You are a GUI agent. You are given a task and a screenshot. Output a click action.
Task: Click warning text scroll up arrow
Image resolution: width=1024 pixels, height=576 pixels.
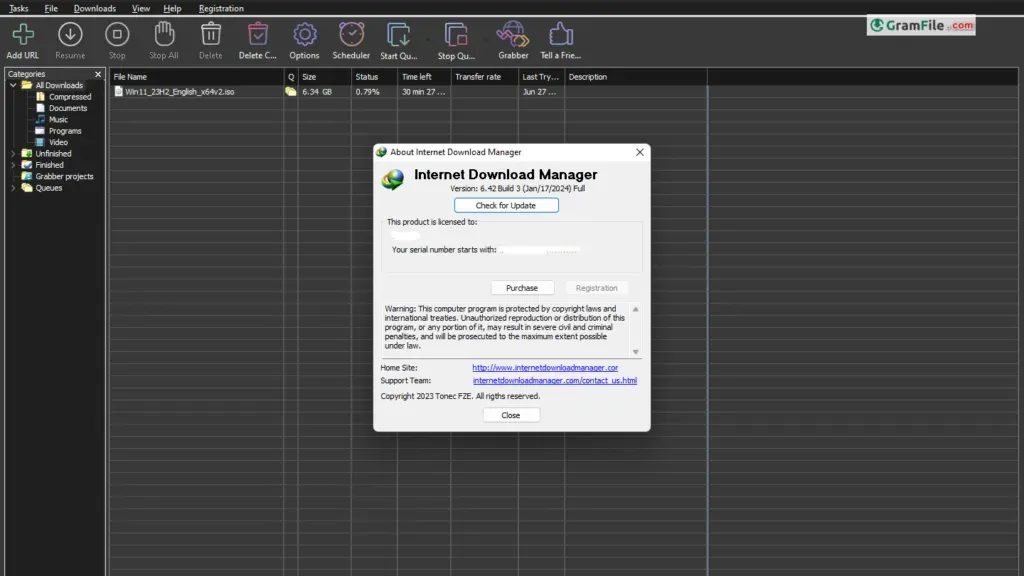point(635,309)
